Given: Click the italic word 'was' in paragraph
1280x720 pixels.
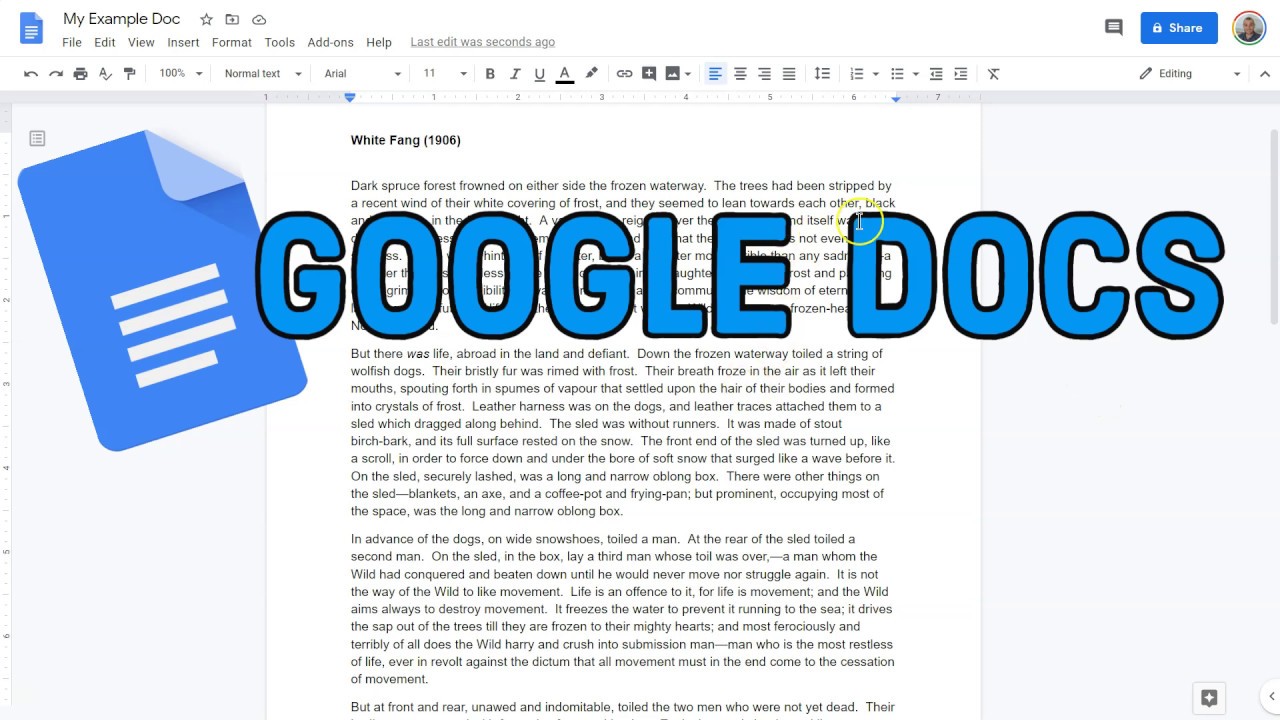Looking at the screenshot, I should [418, 354].
